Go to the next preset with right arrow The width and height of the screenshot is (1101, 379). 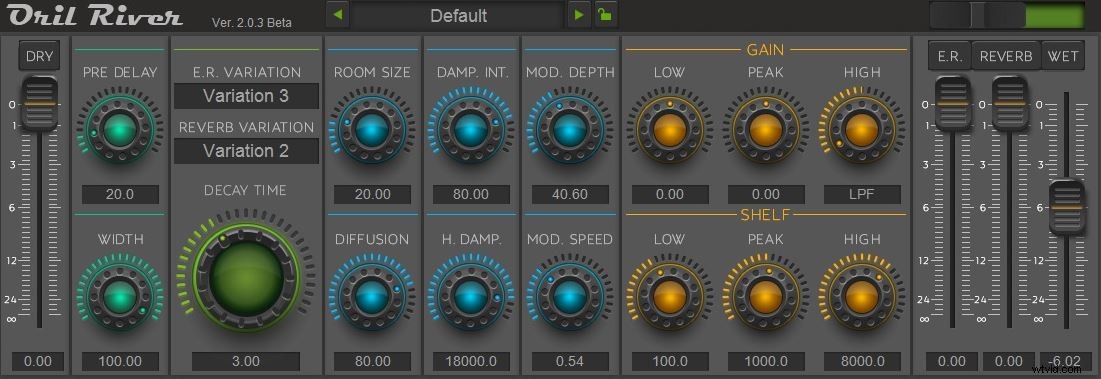578,15
